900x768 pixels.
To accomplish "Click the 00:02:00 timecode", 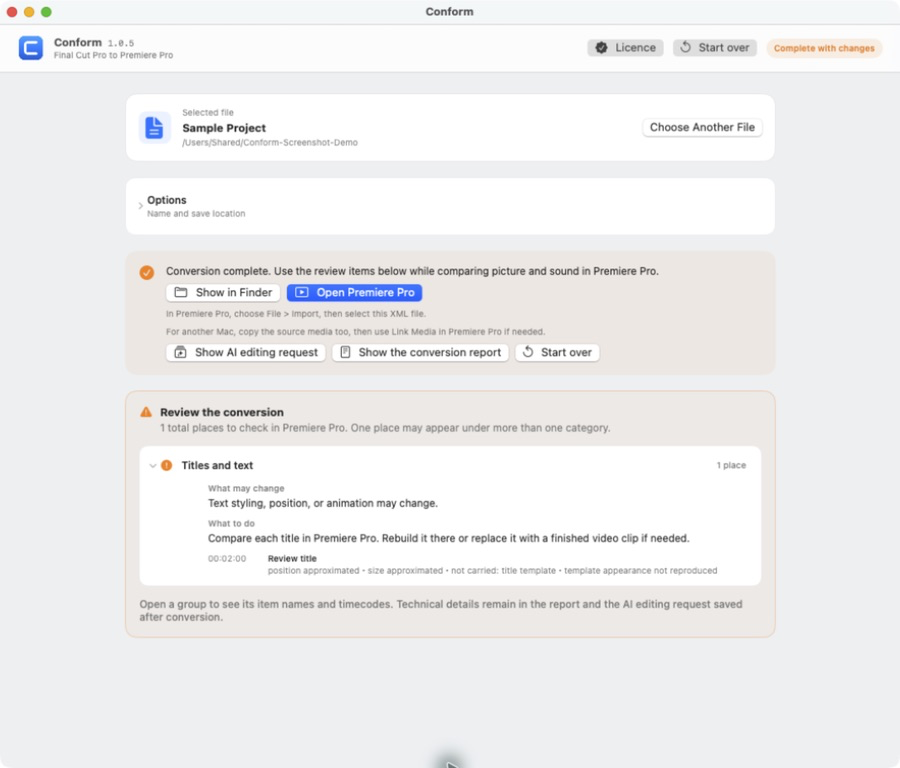I will tap(227, 558).
